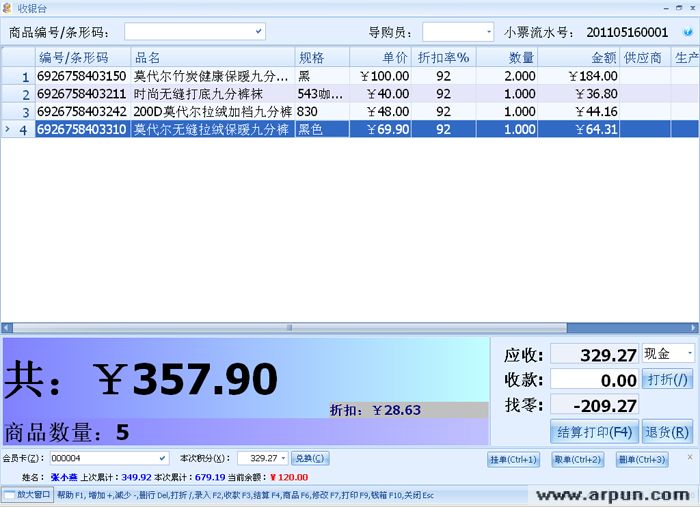The height and width of the screenshot is (507, 700).
Task: Click amount cell ¥44.16
Action: click(x=579, y=112)
